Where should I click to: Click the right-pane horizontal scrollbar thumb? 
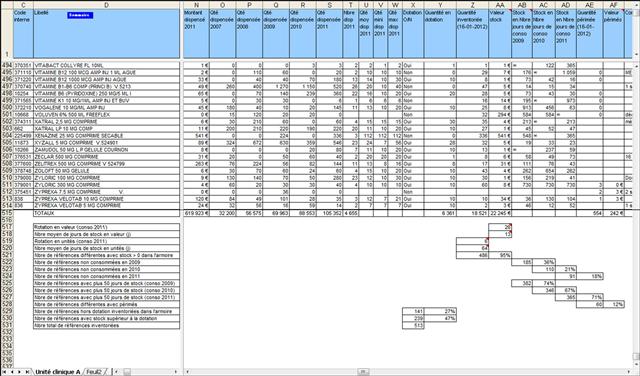(363, 372)
